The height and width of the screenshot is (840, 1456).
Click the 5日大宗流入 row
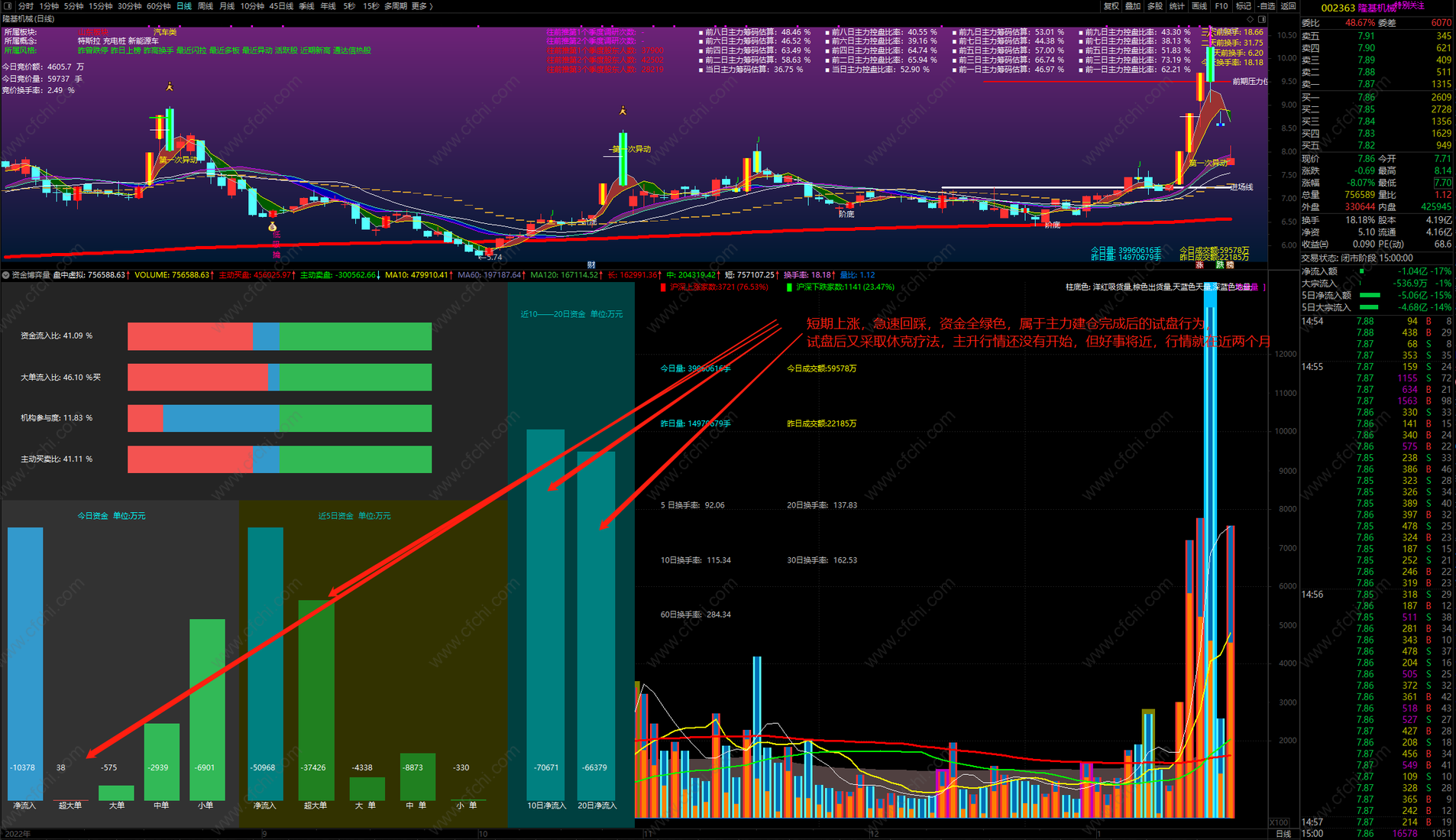tap(1377, 307)
